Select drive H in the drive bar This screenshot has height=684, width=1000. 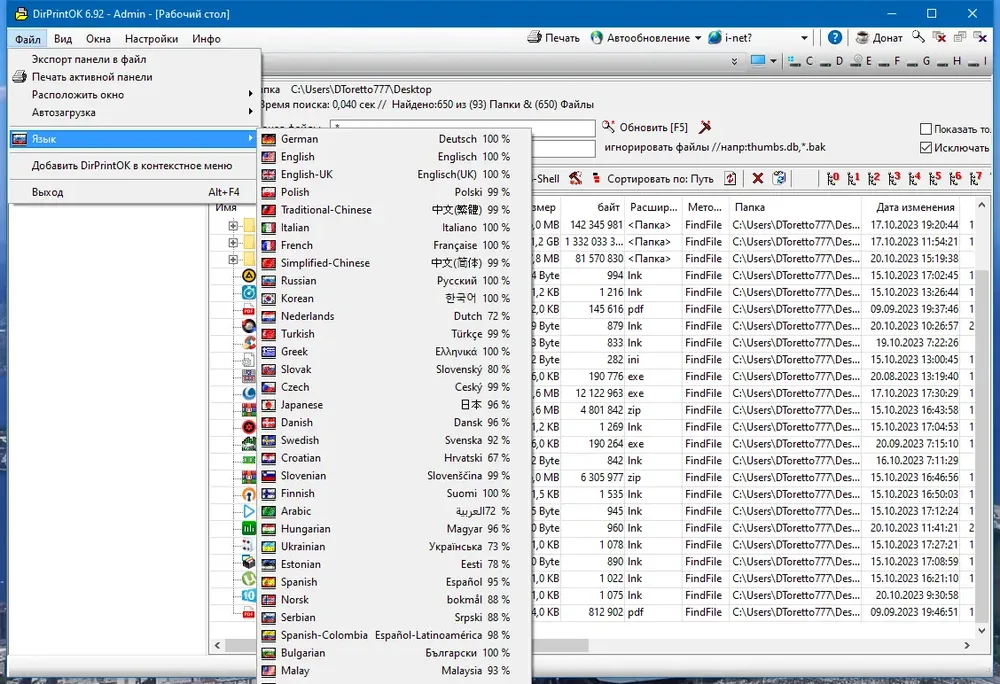948,61
